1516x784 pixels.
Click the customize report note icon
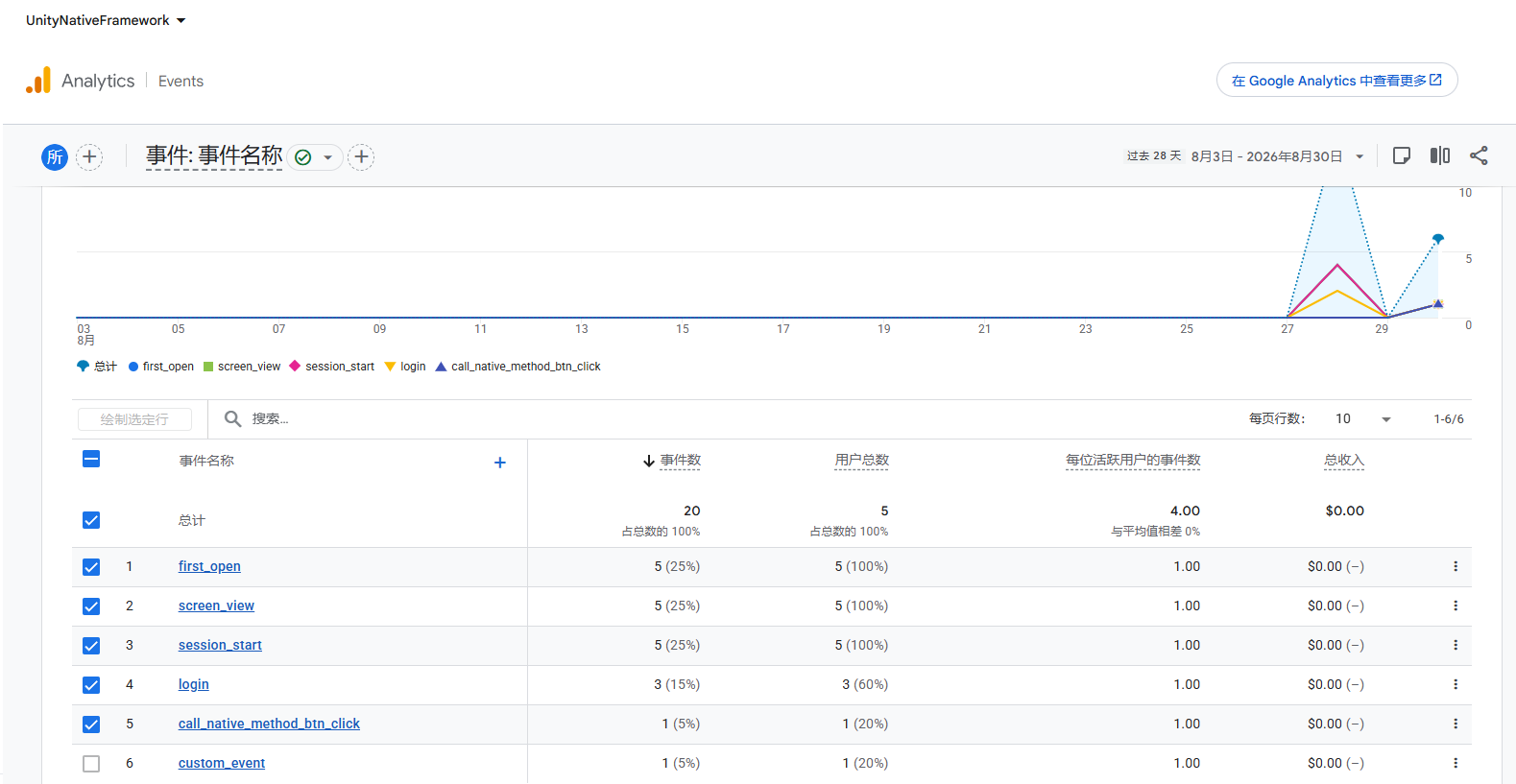click(x=1402, y=155)
